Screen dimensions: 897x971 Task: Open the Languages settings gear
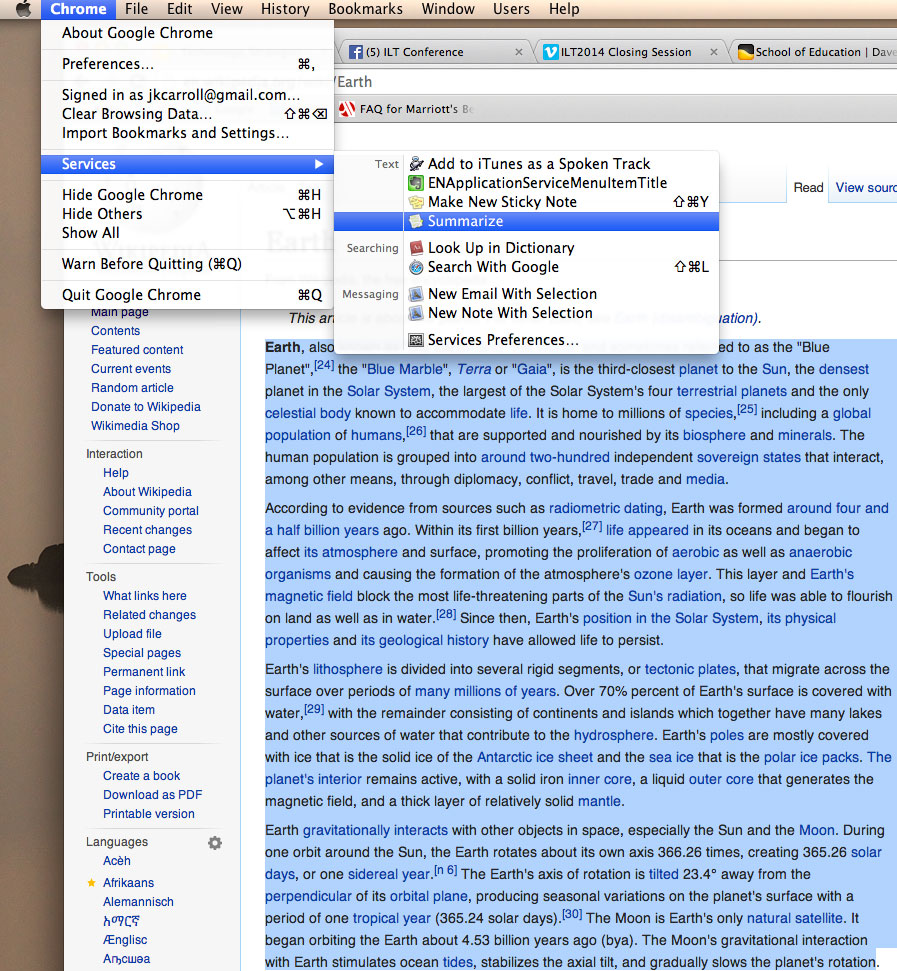pyautogui.click(x=214, y=843)
